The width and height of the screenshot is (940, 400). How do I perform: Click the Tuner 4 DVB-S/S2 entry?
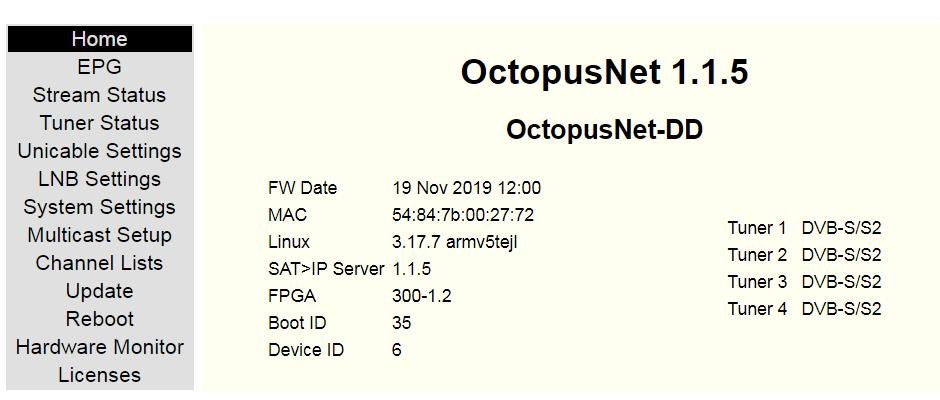point(804,309)
